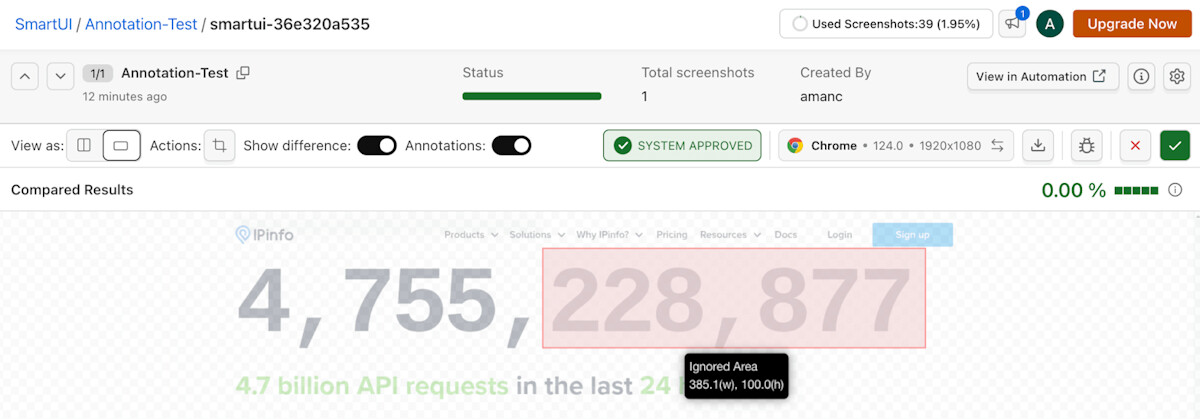The image size is (1200, 419).
Task: Copy the Annotation-Test build name
Action: (x=243, y=73)
